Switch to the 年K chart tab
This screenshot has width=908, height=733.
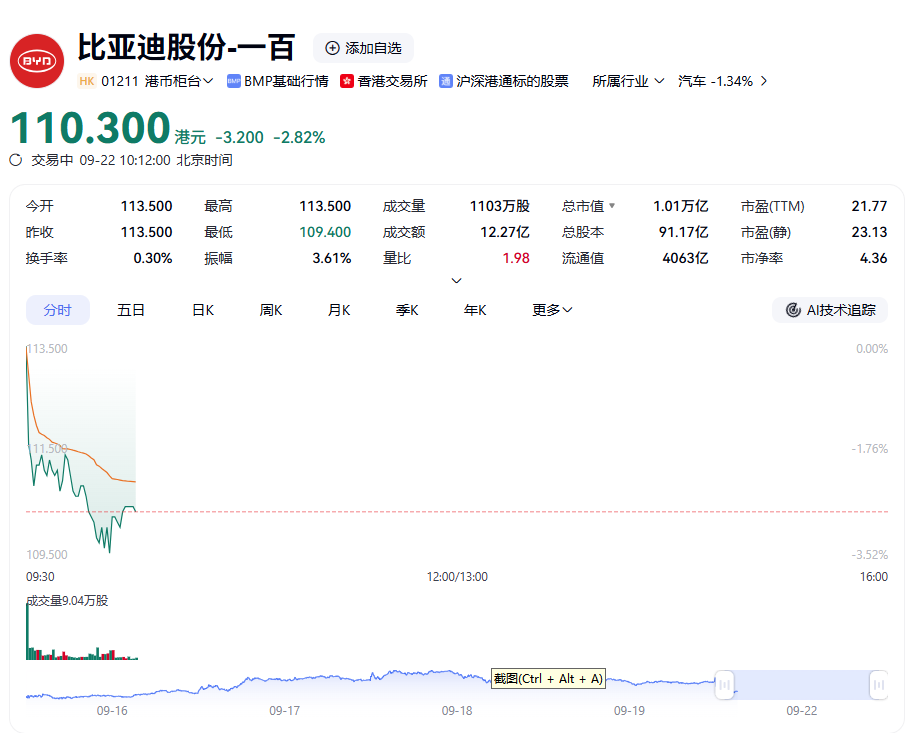pos(475,310)
